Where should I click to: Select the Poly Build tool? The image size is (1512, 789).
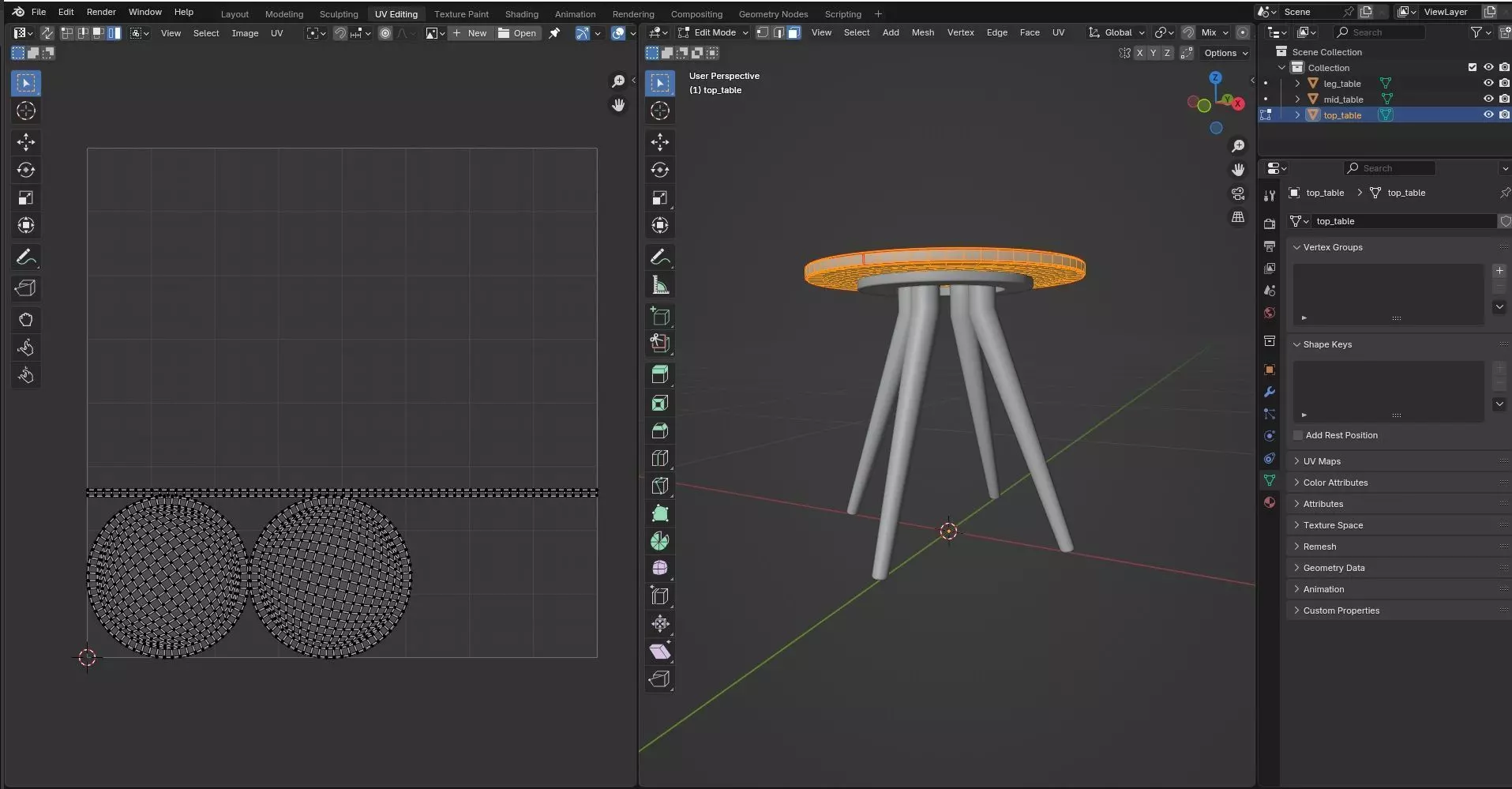click(660, 513)
